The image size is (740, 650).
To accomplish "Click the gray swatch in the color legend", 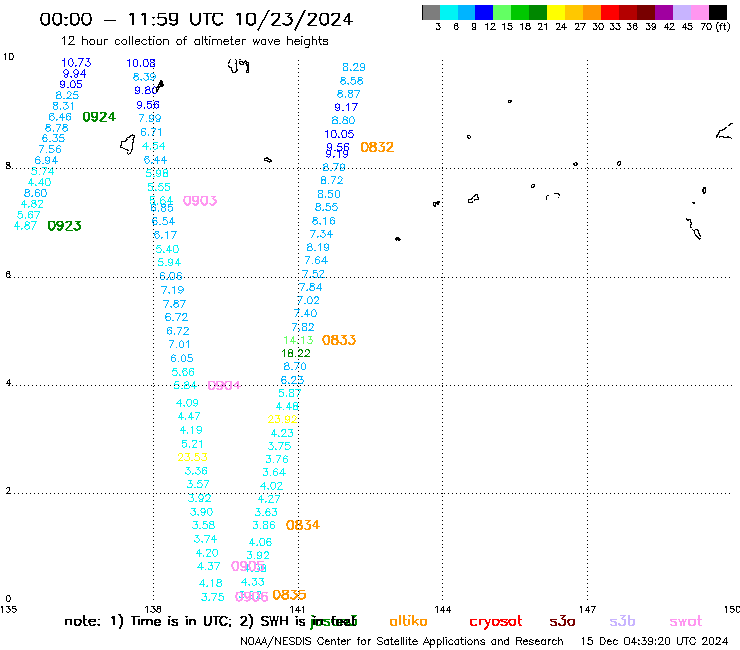I will pos(431,12).
